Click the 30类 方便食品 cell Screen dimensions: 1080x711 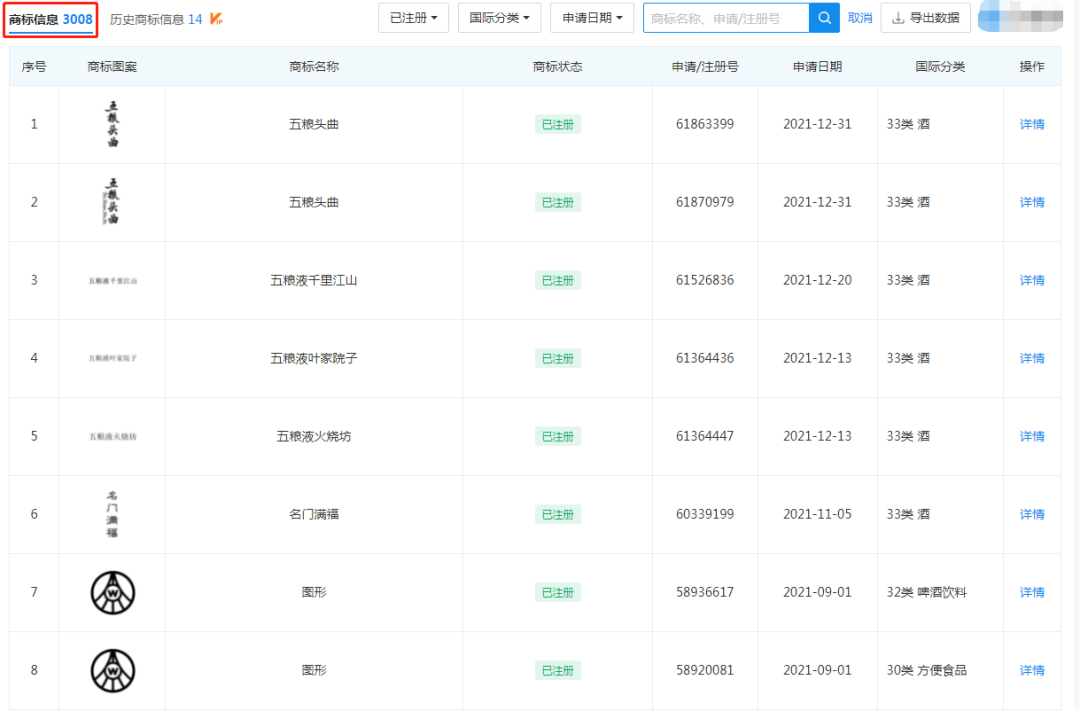[x=926, y=670]
